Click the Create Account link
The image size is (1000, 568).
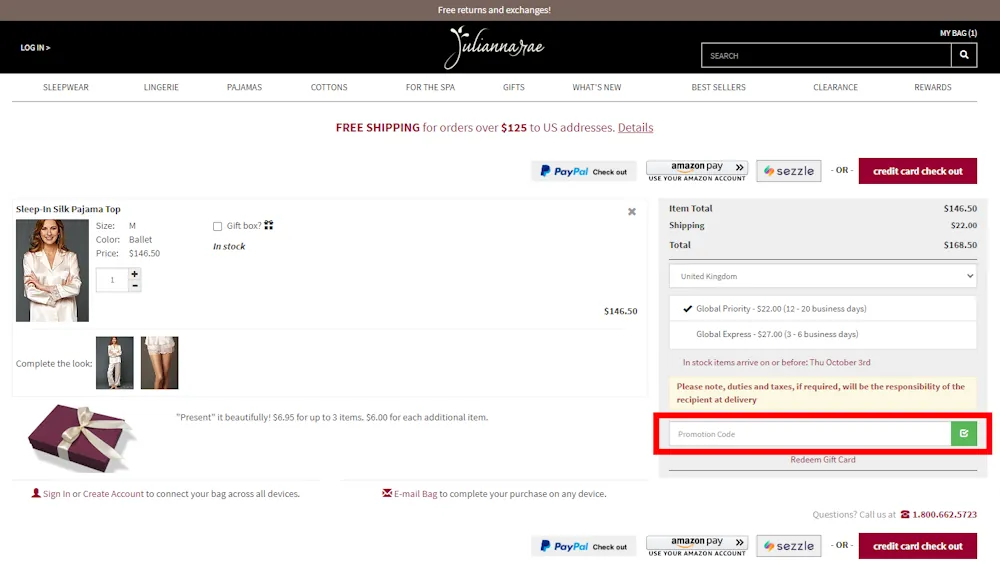113,493
